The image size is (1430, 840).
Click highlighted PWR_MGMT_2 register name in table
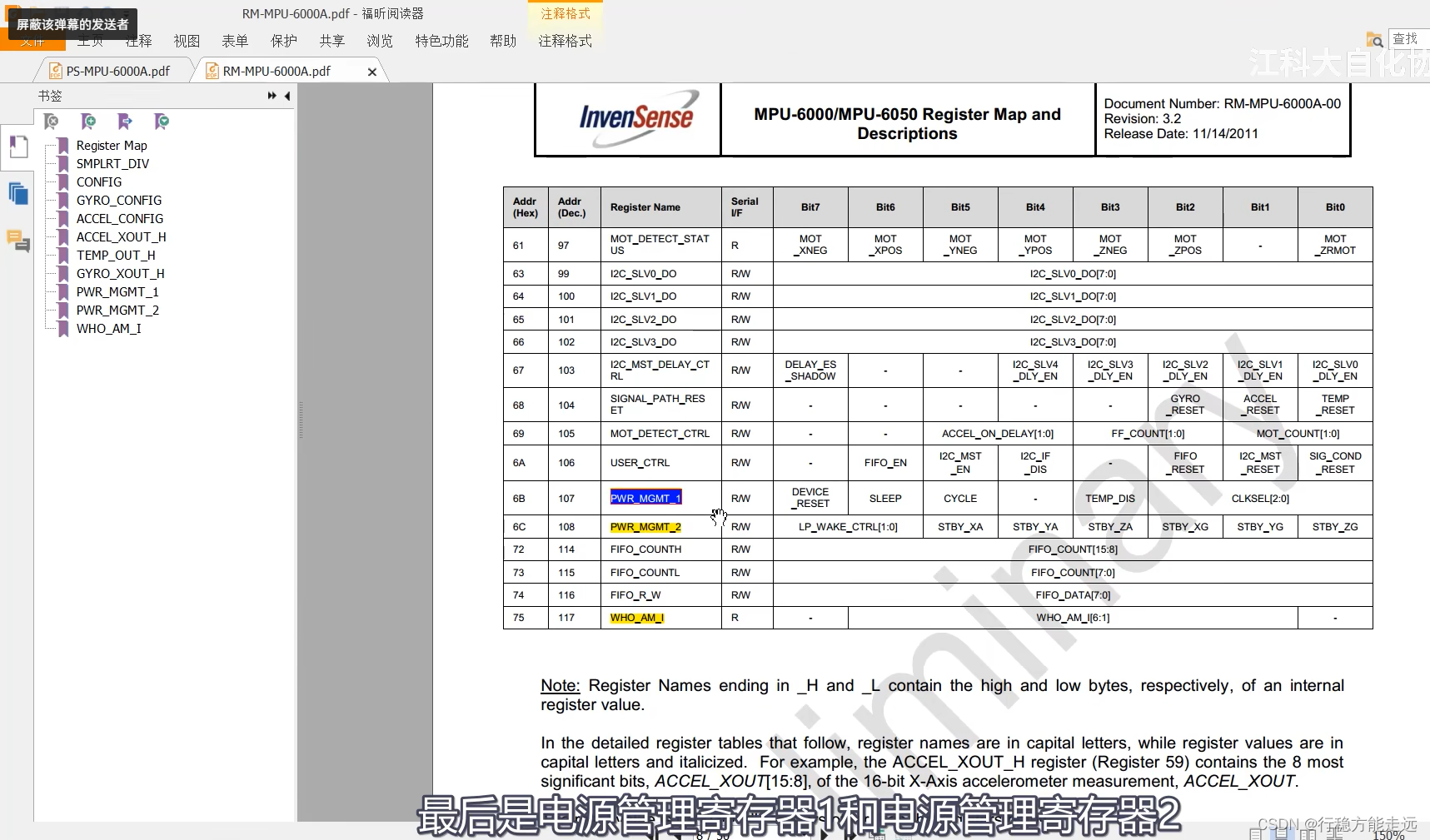(x=645, y=527)
